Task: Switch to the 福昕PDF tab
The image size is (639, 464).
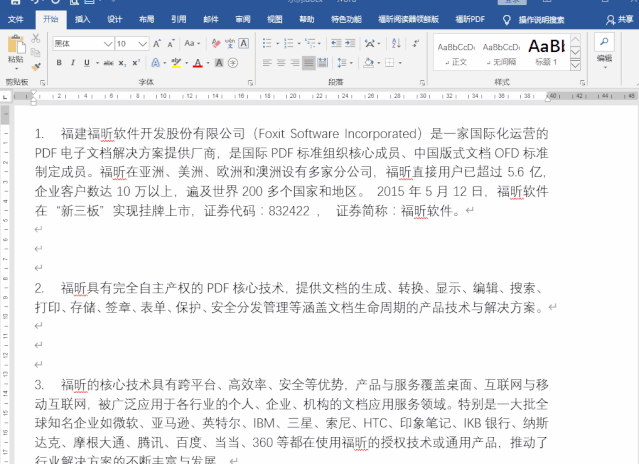Action: point(470,20)
